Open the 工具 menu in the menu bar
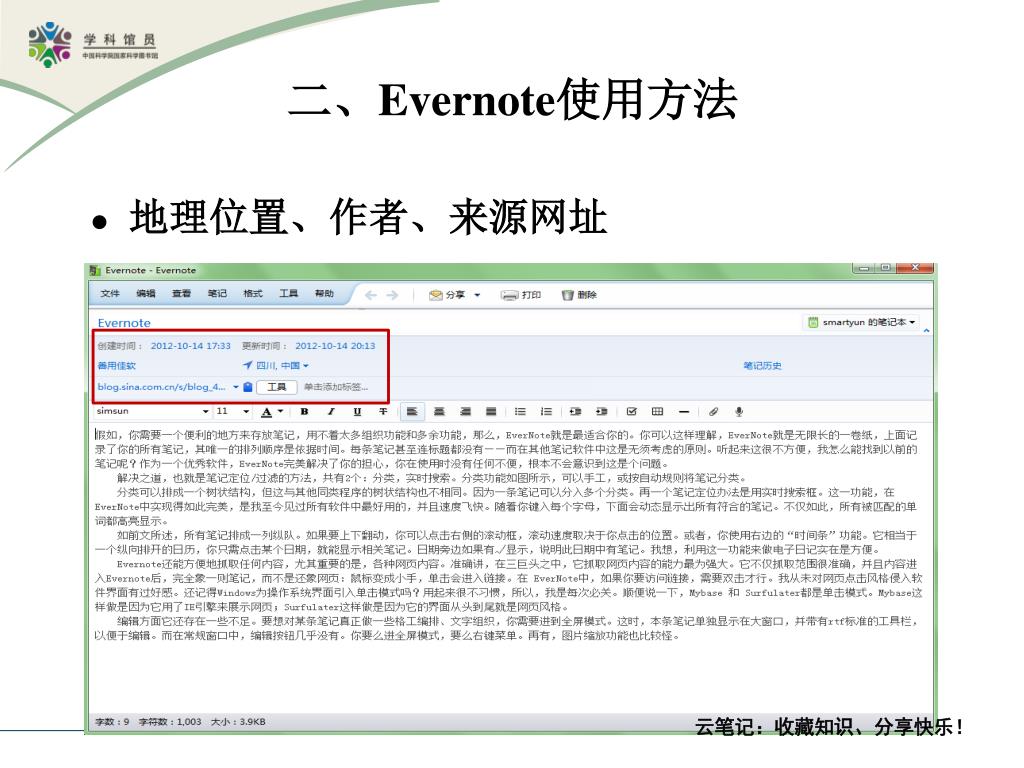Screen dimensions: 1024x768 click(289, 294)
